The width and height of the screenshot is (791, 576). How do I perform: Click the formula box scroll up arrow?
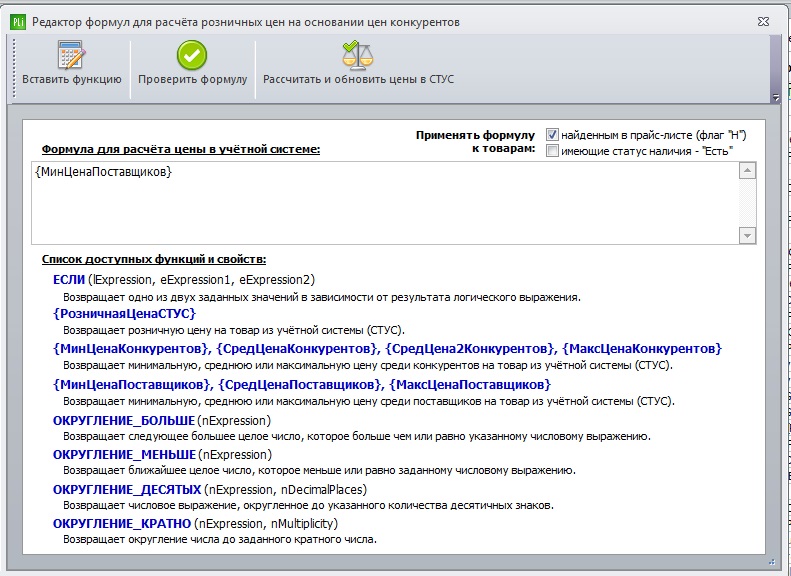747,170
